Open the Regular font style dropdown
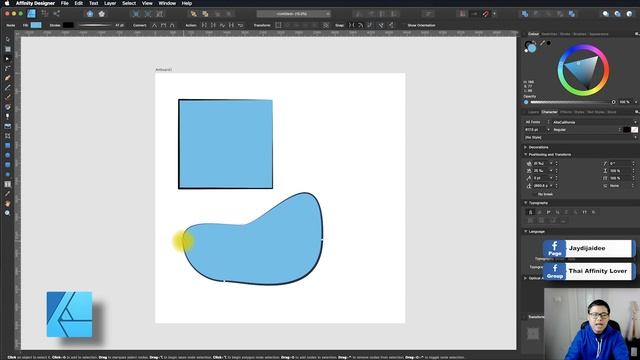The image size is (640, 360). (x=586, y=130)
